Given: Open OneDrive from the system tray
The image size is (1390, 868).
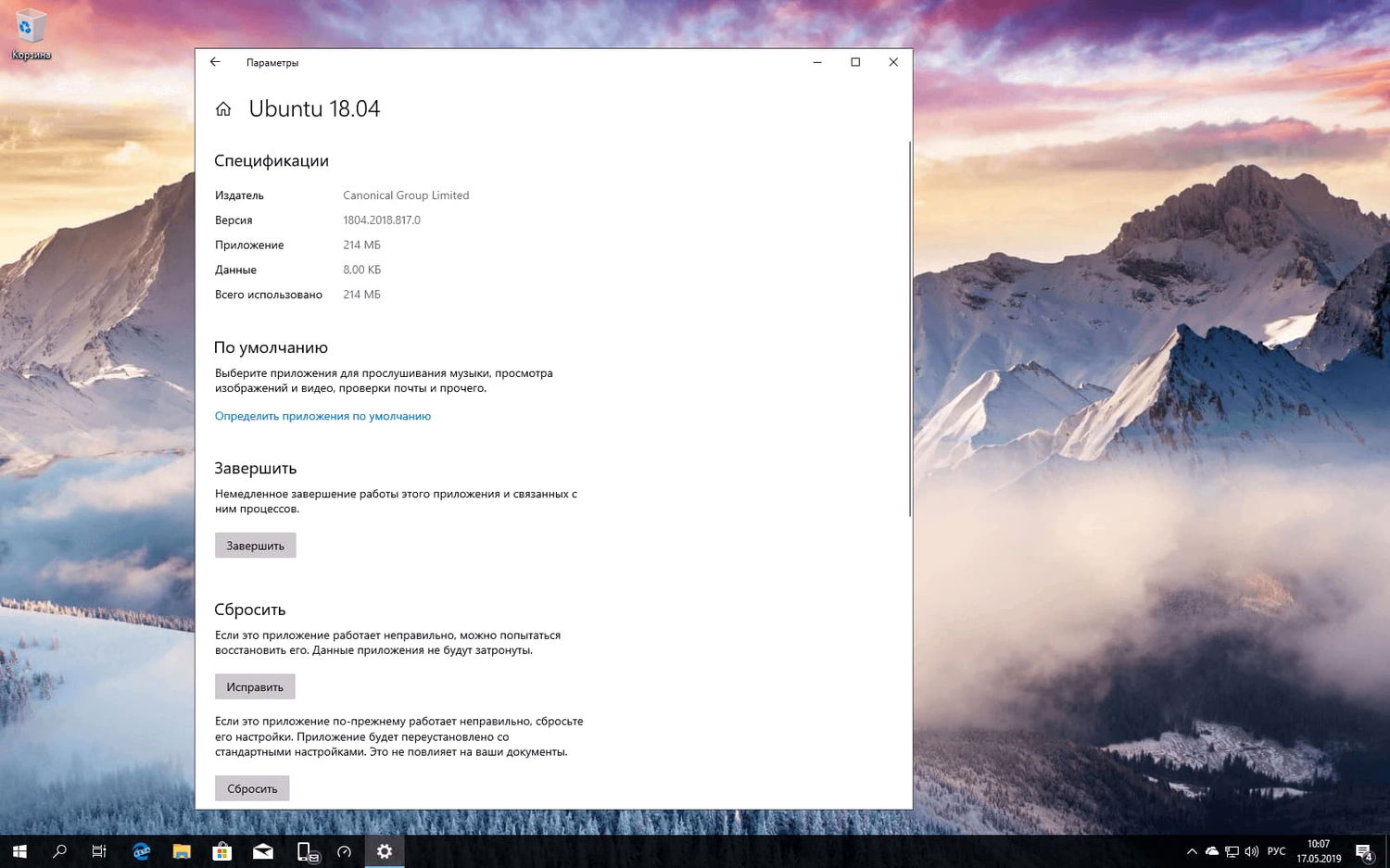Looking at the screenshot, I should (1211, 850).
